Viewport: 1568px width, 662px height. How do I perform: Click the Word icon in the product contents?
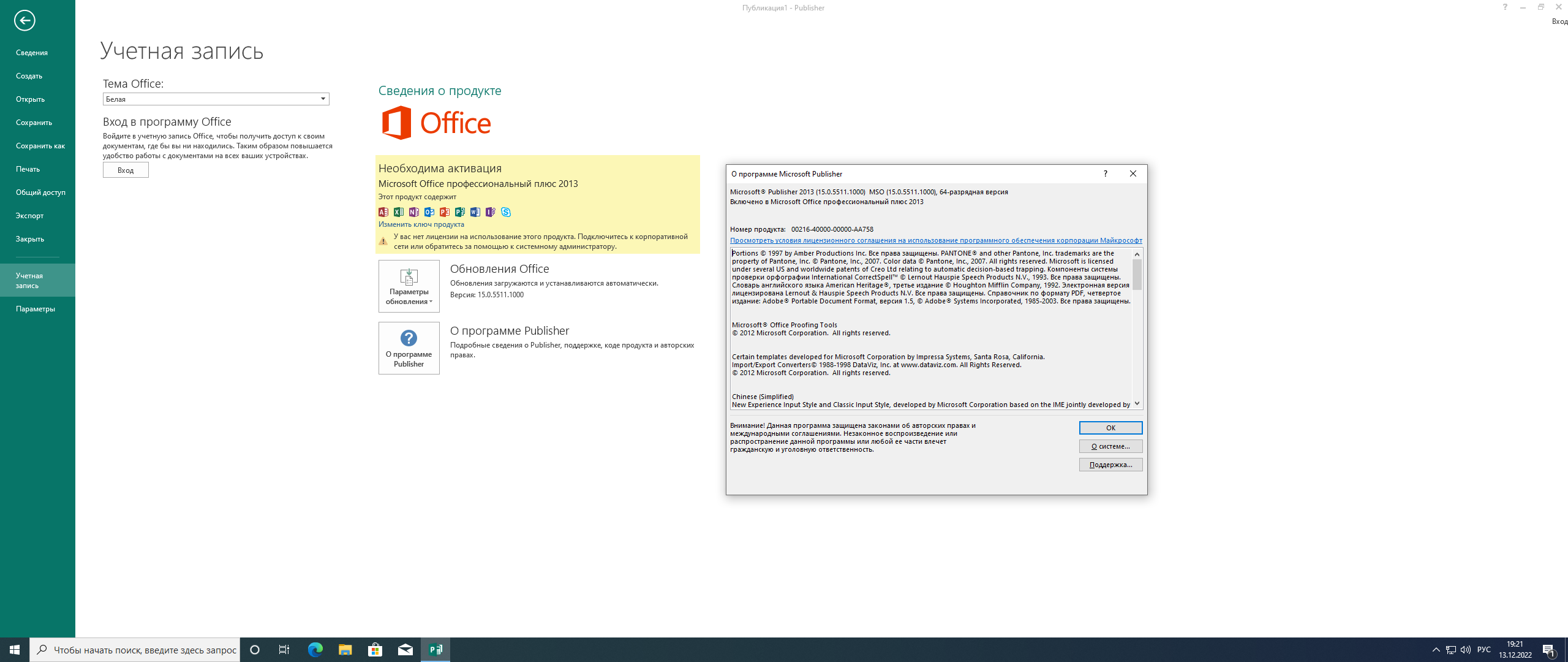[x=475, y=212]
